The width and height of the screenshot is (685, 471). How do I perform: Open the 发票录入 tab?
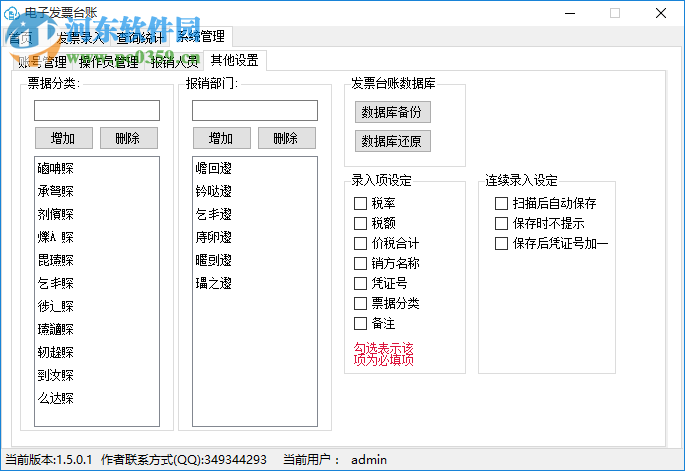81,38
